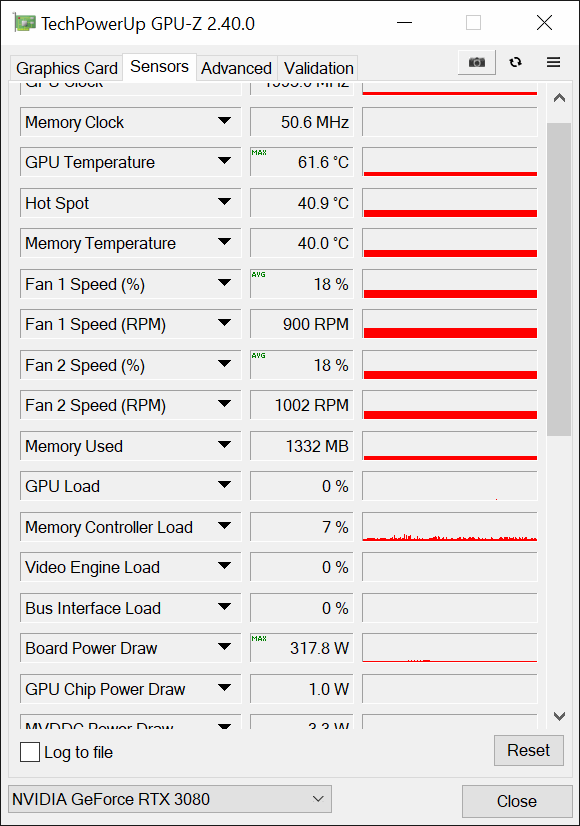Click the scroll up arrow icon
580x826 pixels.
click(559, 98)
